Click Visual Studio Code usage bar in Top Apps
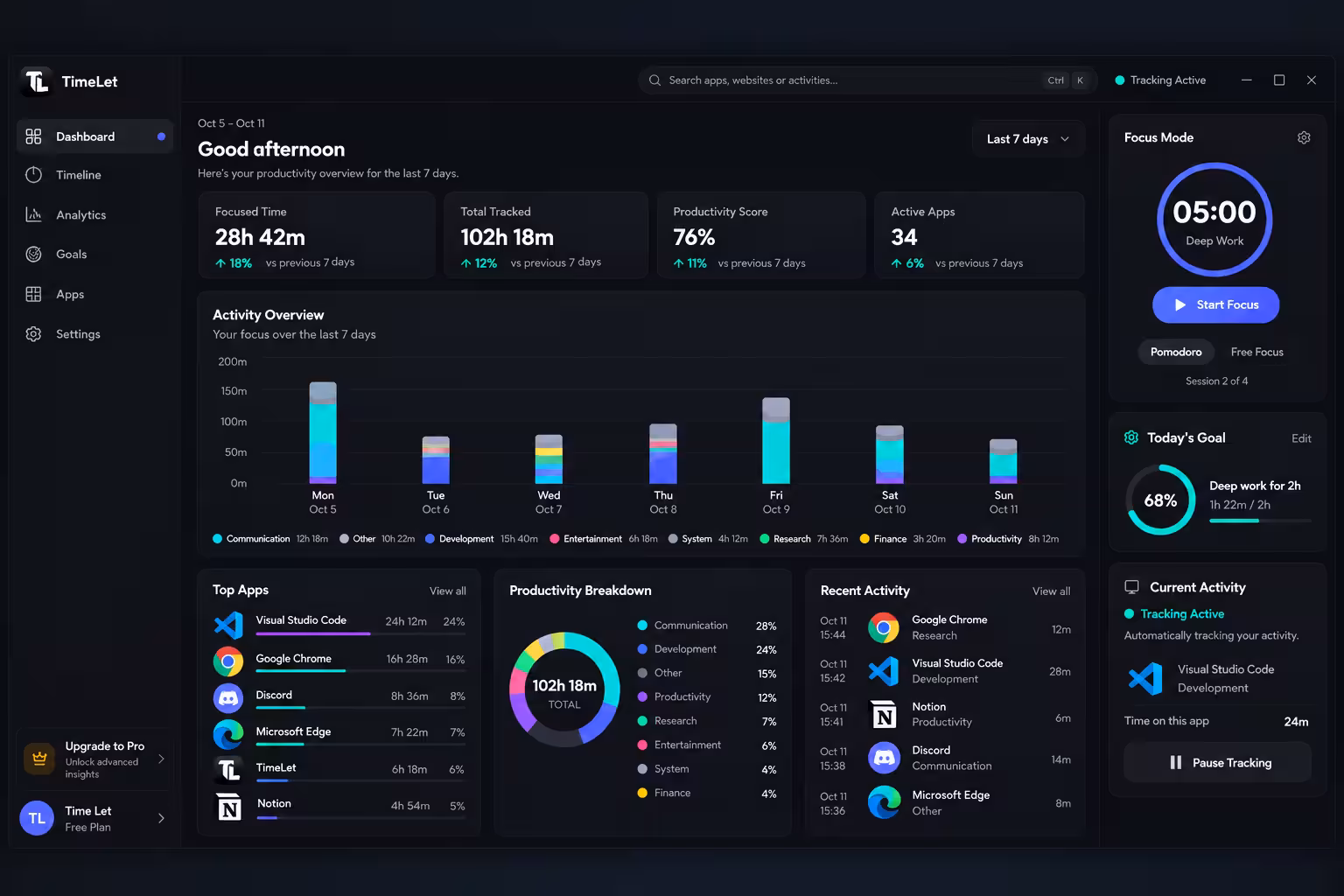The height and width of the screenshot is (896, 1344). point(360,633)
